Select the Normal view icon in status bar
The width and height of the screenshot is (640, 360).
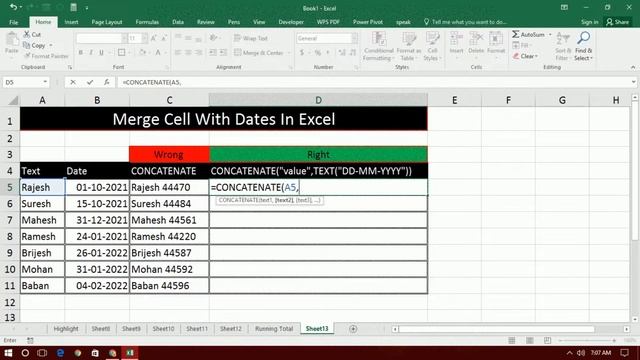click(512, 340)
